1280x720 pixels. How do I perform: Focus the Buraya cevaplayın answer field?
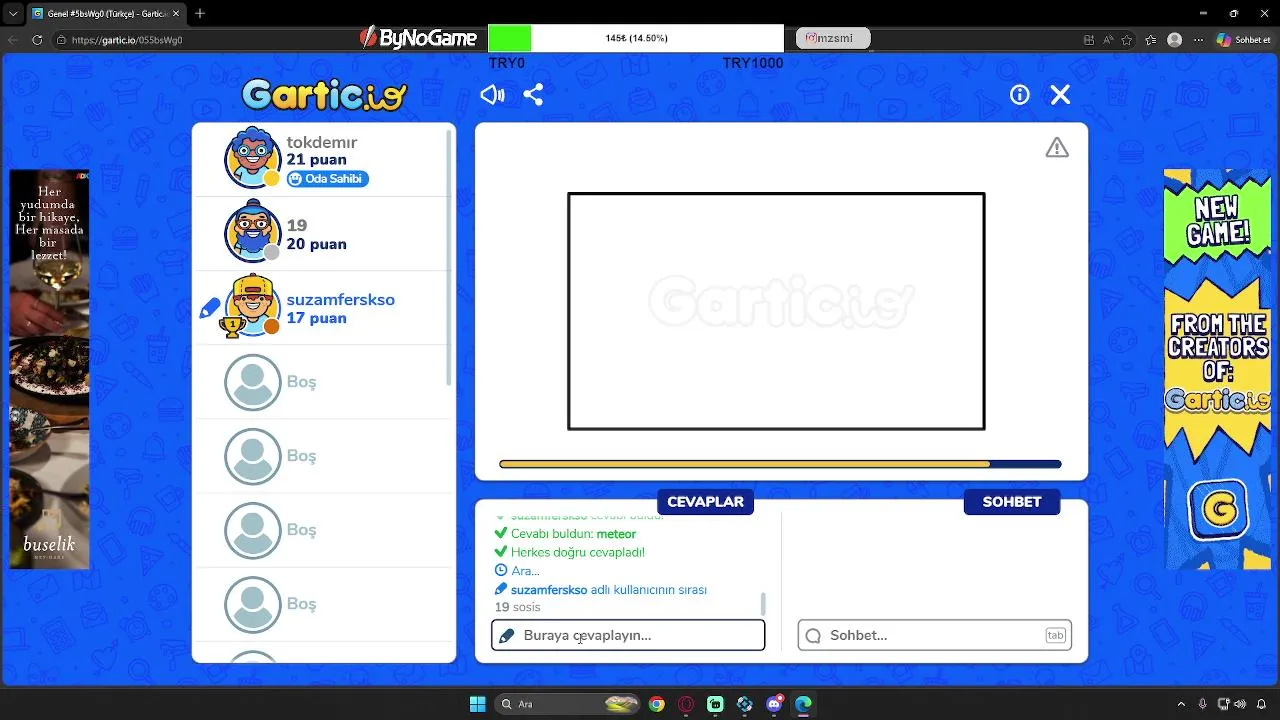(x=628, y=635)
